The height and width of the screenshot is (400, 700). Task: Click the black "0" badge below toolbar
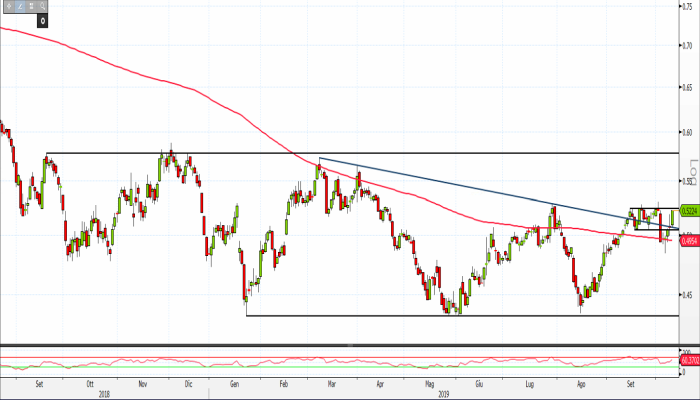coord(42,19)
